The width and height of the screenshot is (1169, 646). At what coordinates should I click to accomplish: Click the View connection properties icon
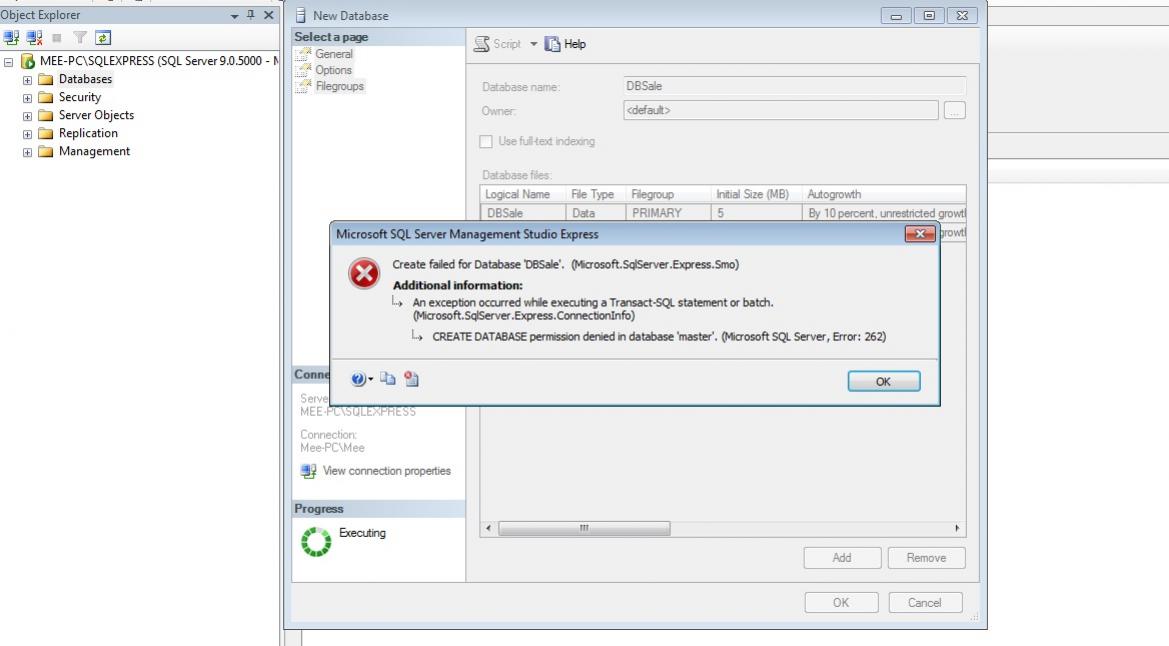point(308,471)
